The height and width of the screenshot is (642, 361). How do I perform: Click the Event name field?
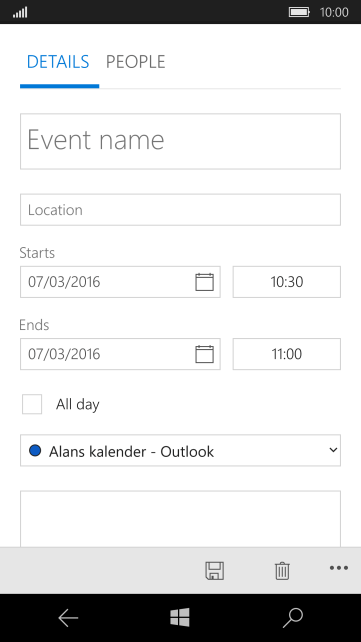click(x=180, y=141)
